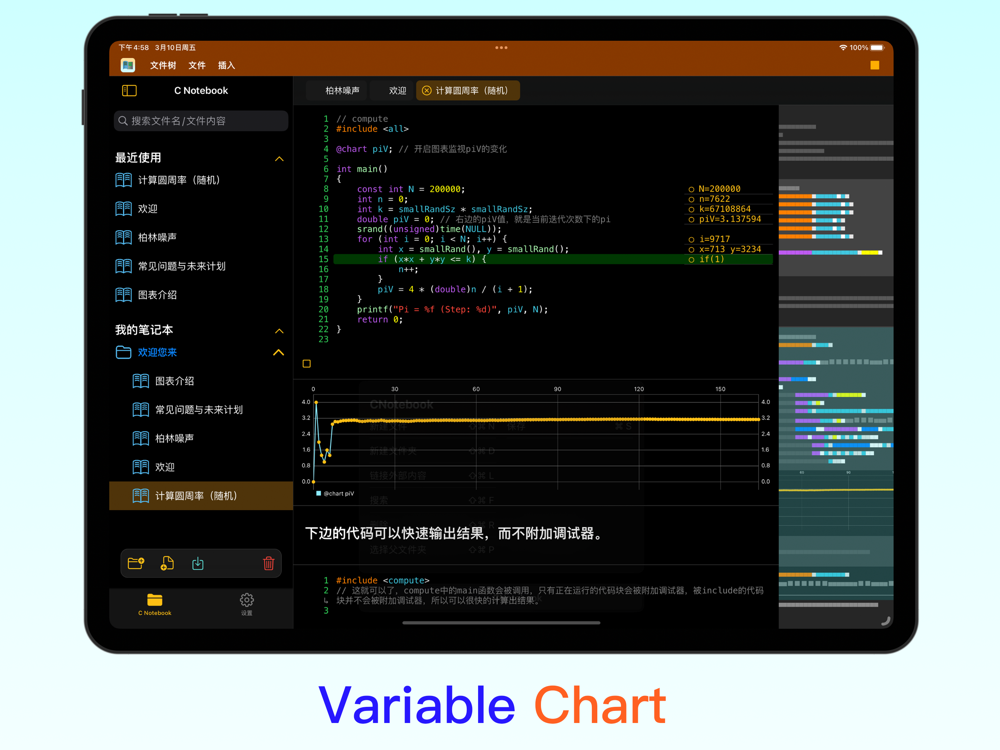Click the @chart piV legend entry
Image resolution: width=1000 pixels, height=750 pixels.
335,494
